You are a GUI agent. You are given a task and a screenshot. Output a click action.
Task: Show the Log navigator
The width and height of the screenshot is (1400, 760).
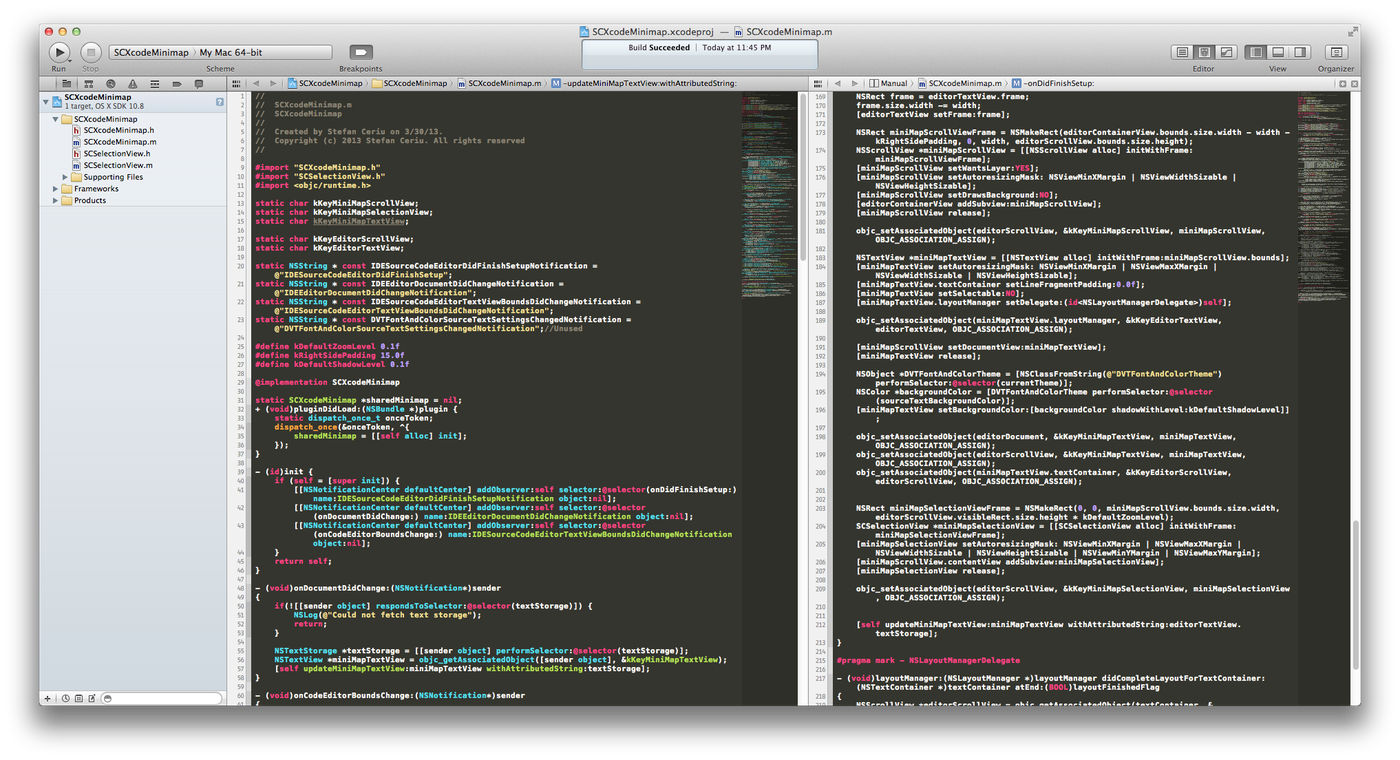[199, 84]
